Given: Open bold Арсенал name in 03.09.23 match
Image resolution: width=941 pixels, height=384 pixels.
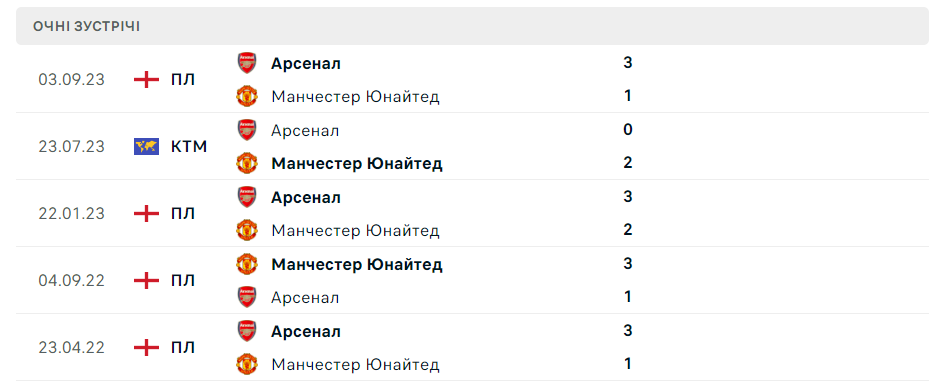Looking at the screenshot, I should tap(305, 63).
